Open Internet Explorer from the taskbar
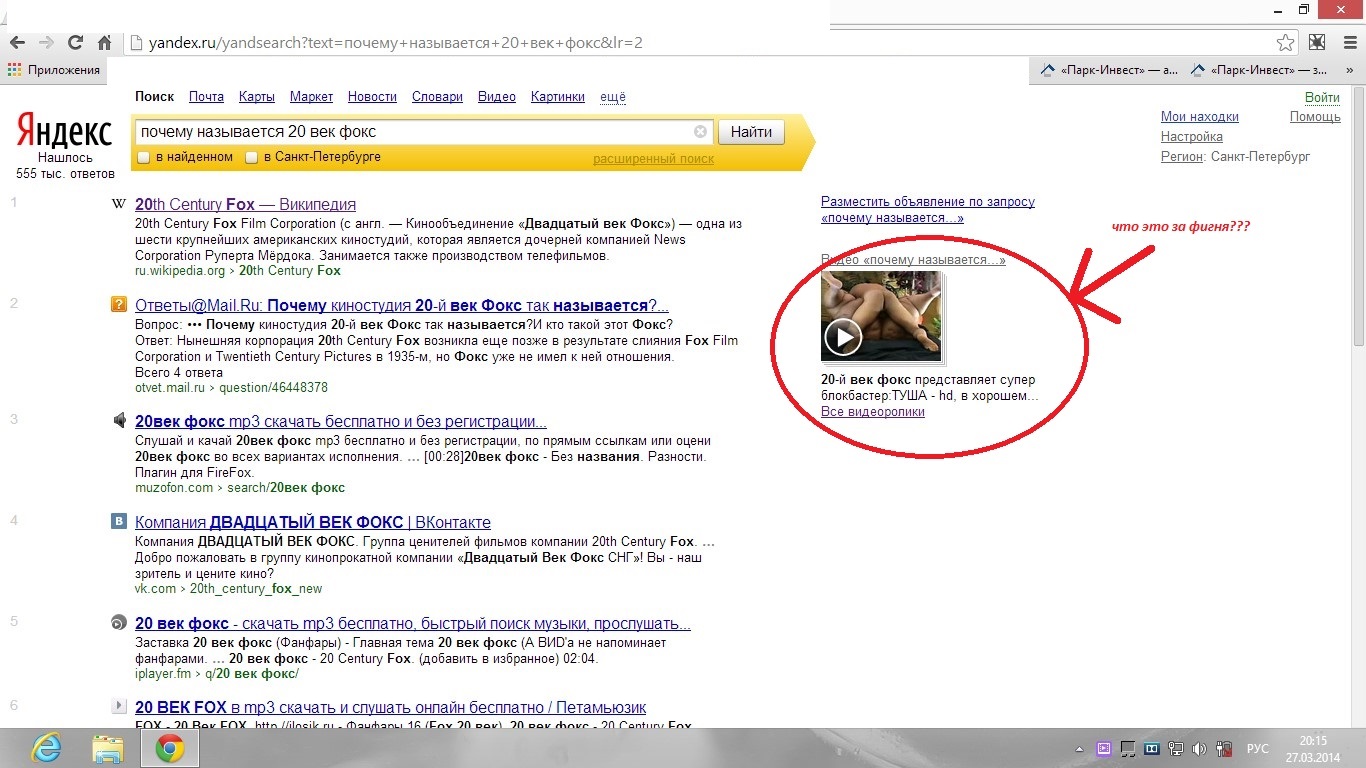Image resolution: width=1366 pixels, height=768 pixels. [x=46, y=748]
